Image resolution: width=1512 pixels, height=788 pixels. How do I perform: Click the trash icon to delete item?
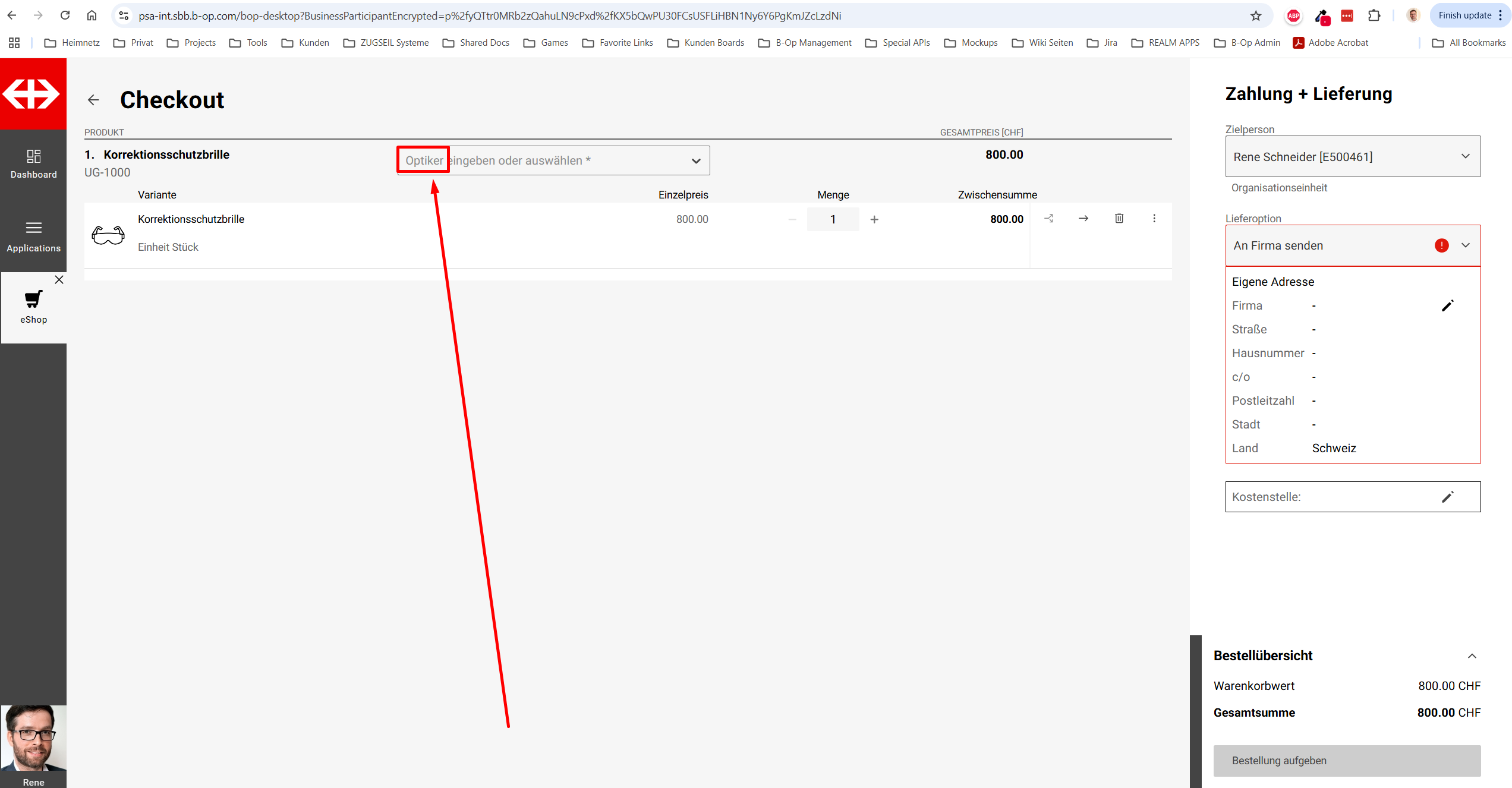[x=1119, y=219]
